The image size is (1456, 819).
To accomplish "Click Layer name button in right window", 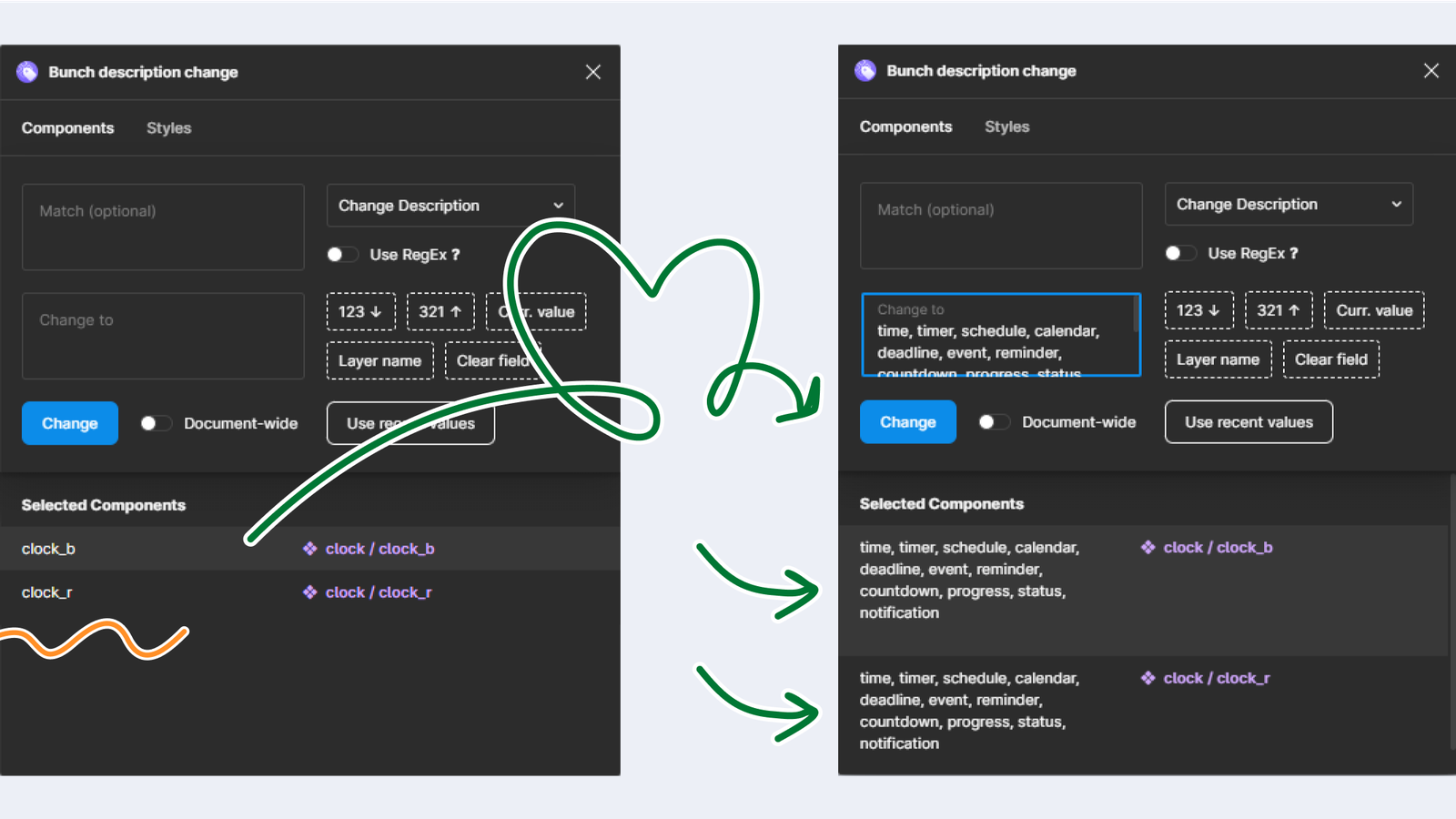I will pyautogui.click(x=1218, y=359).
